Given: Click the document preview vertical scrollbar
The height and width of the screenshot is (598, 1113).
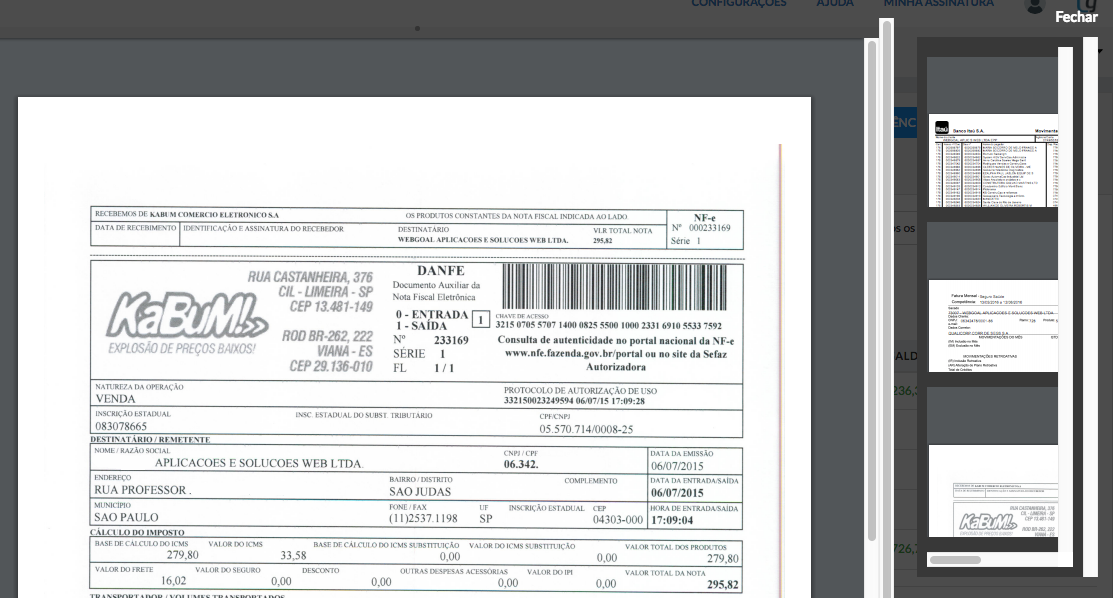Looking at the screenshot, I should pos(872,291).
